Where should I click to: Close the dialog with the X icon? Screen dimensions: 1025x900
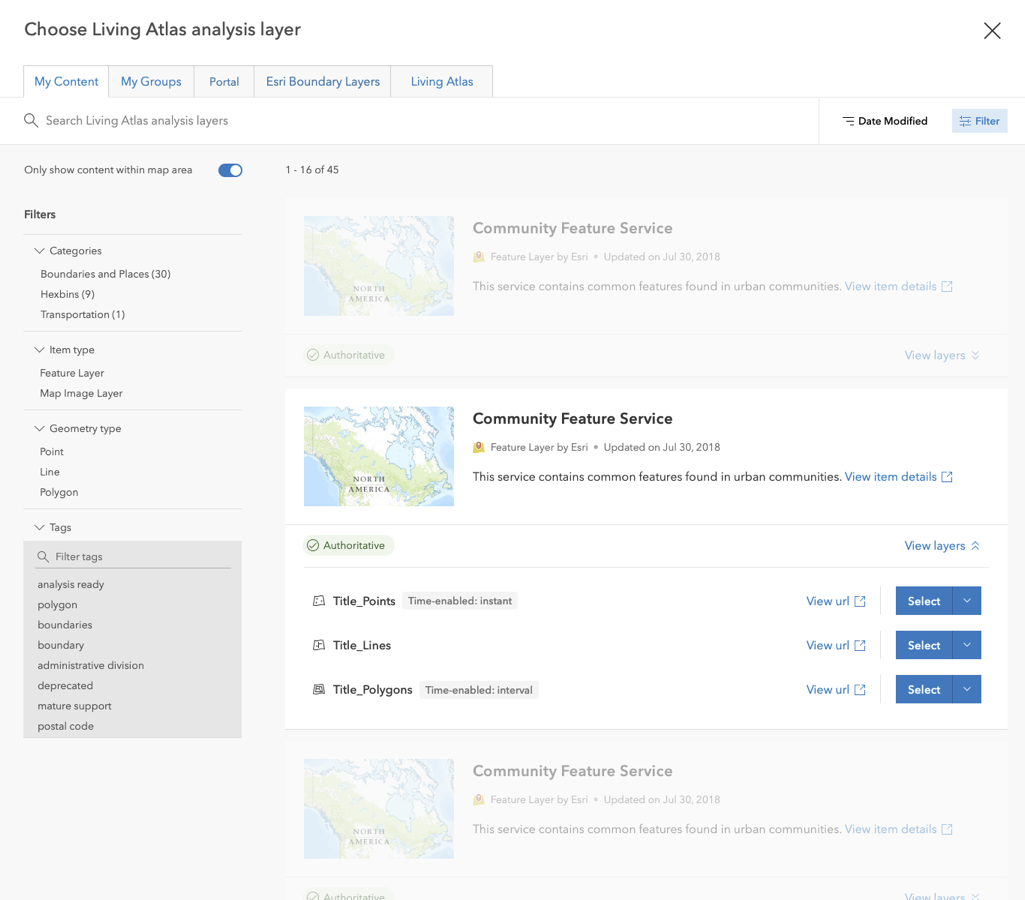(991, 31)
